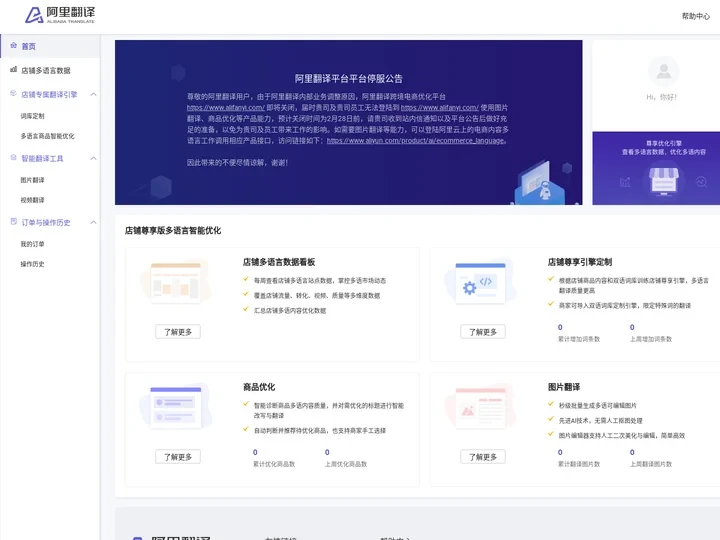This screenshot has height=540, width=720.
Task: Click the shop storefront icon in purple card
Action: tap(663, 181)
